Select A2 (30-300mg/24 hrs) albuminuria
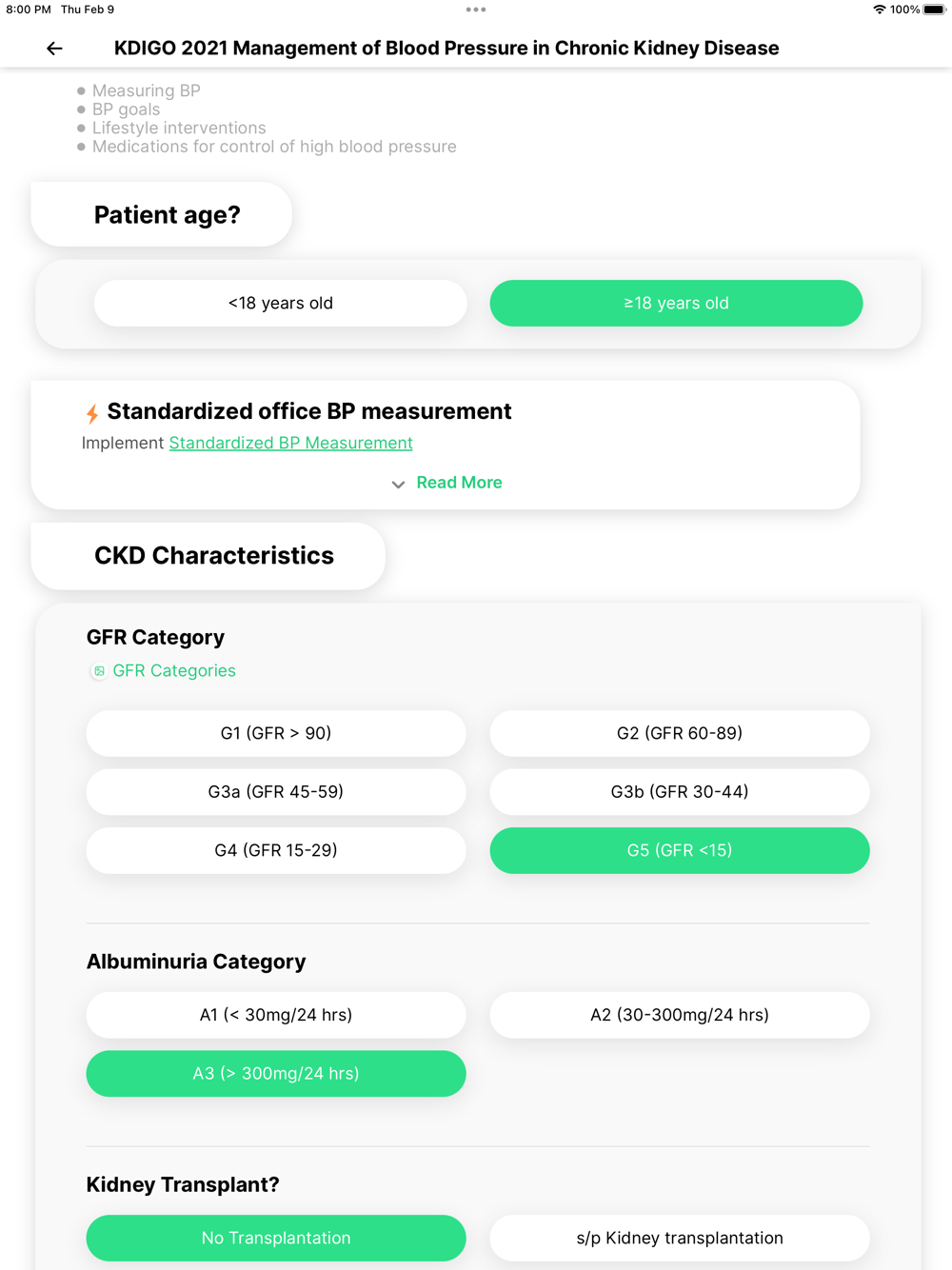The height and width of the screenshot is (1270, 952). point(679,1015)
